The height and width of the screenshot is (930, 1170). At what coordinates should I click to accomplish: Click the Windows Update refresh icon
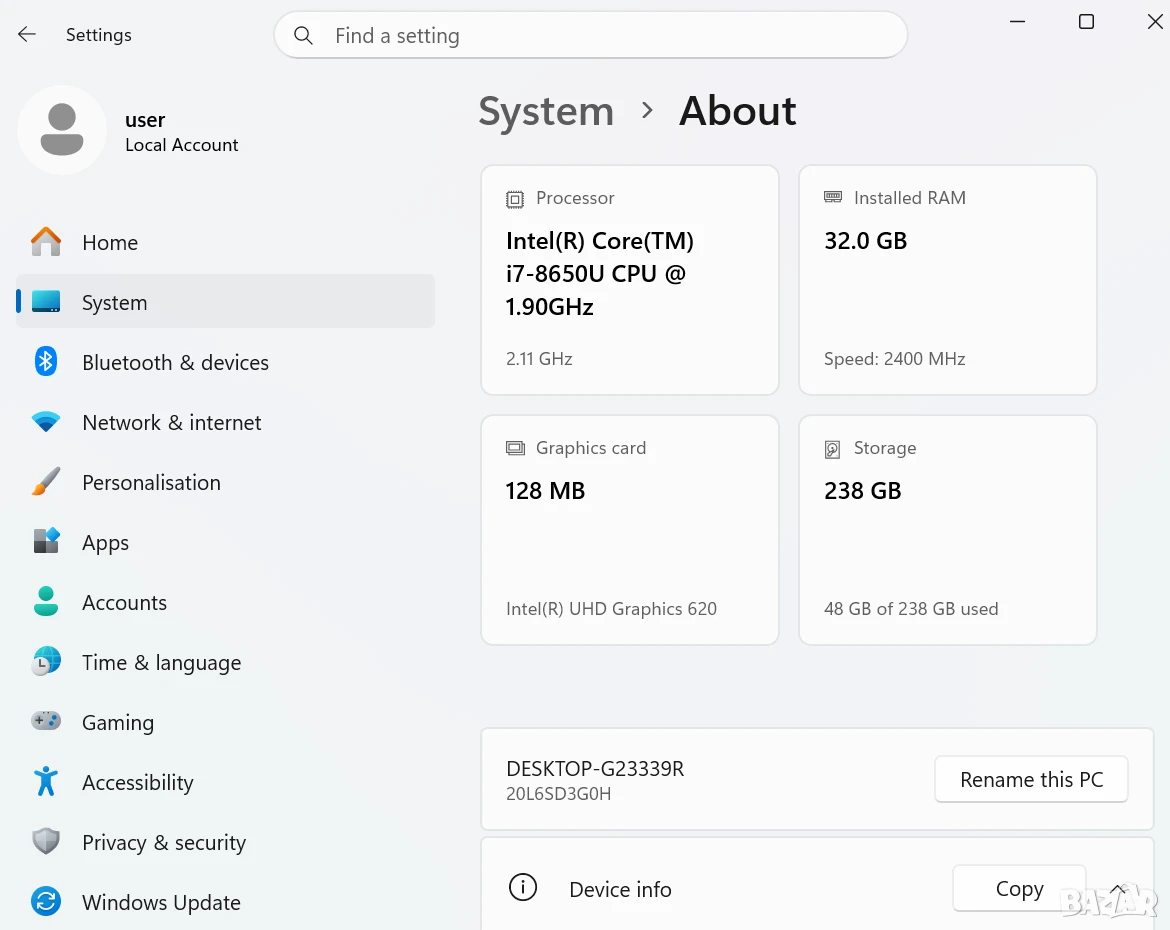coord(46,902)
